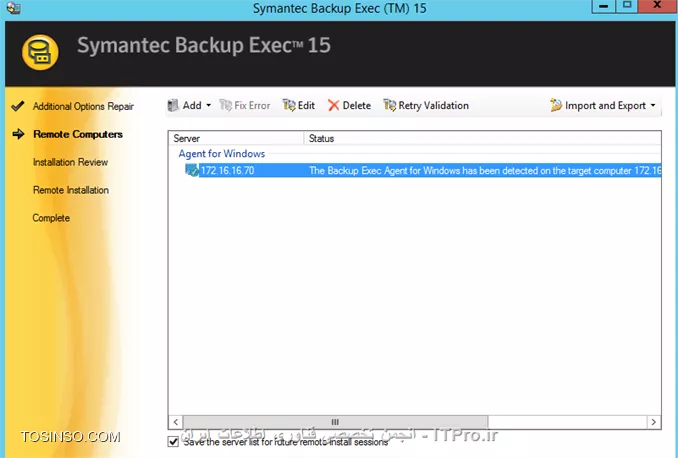678x458 pixels.
Task: Click the horizontal scrollbar thumb
Action: (335, 422)
